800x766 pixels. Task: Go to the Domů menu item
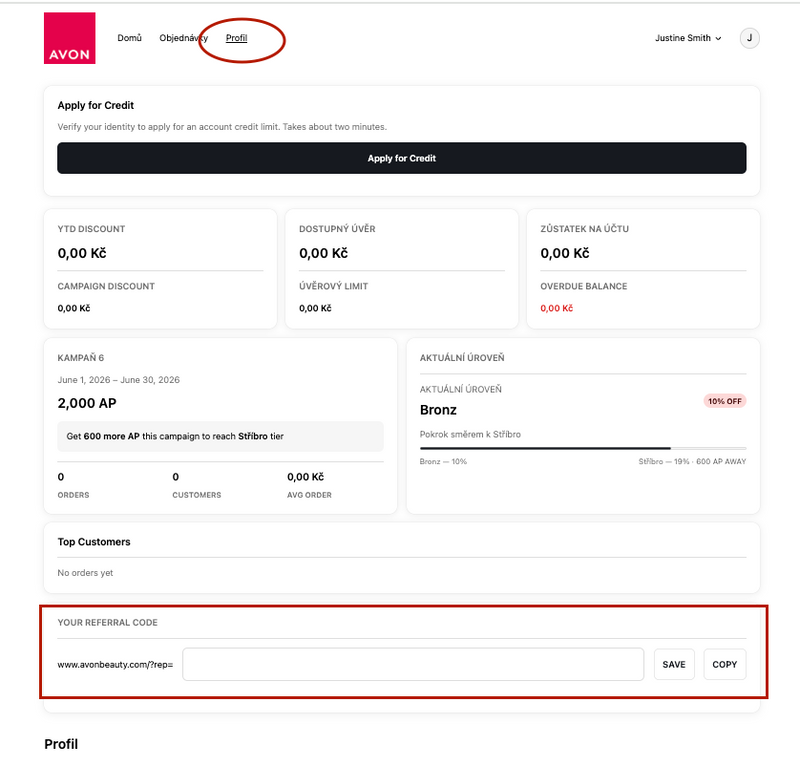click(130, 38)
